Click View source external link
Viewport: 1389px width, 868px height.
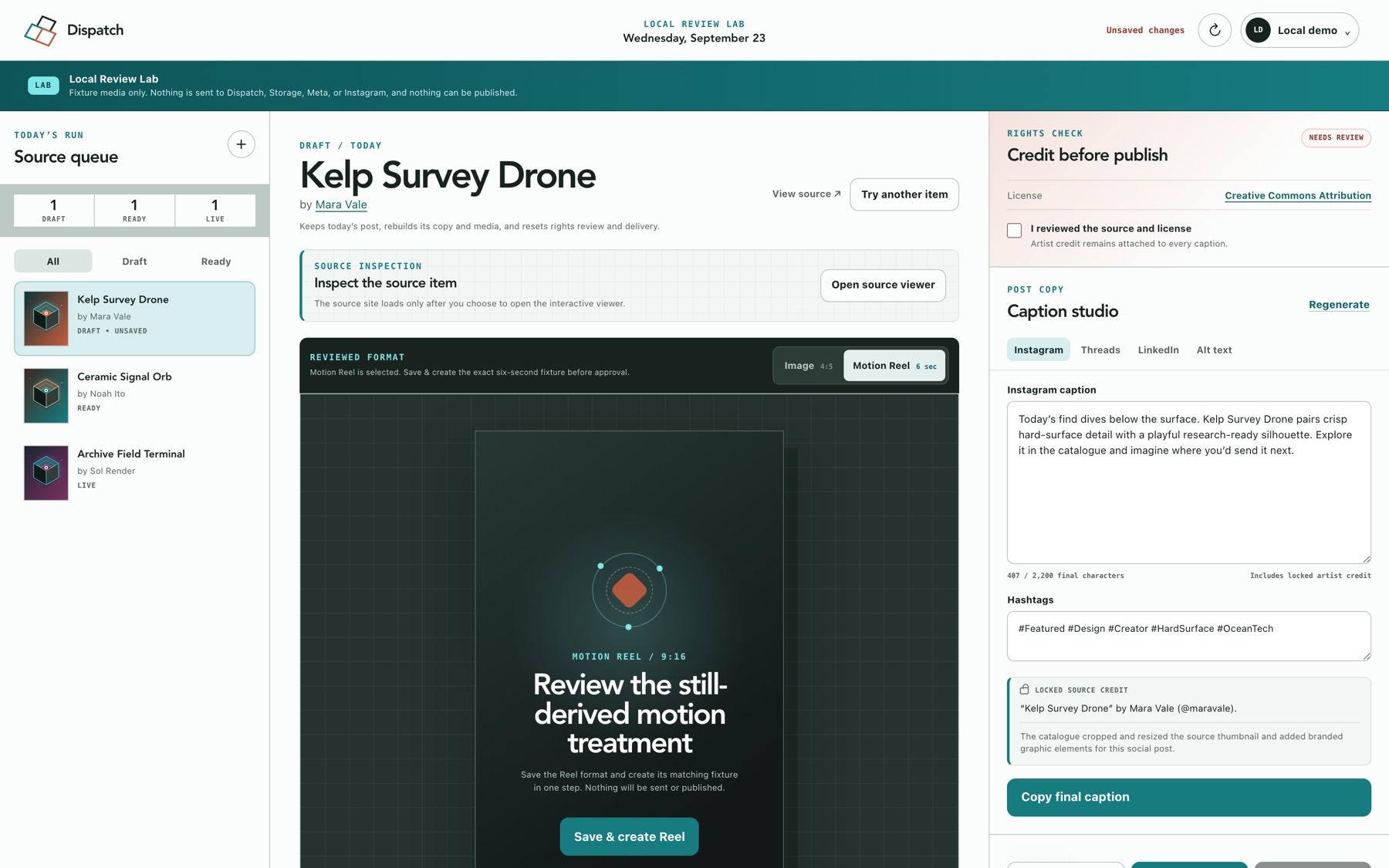(806, 194)
